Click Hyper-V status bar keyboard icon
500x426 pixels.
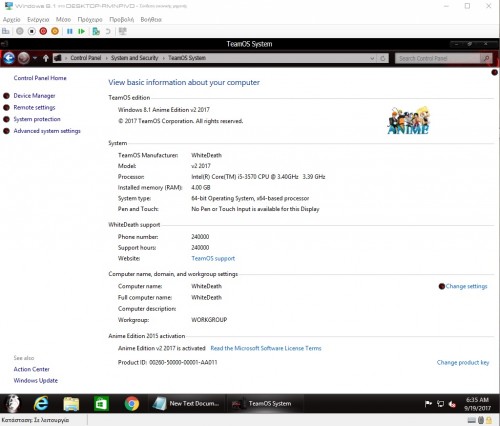[x=471, y=420]
